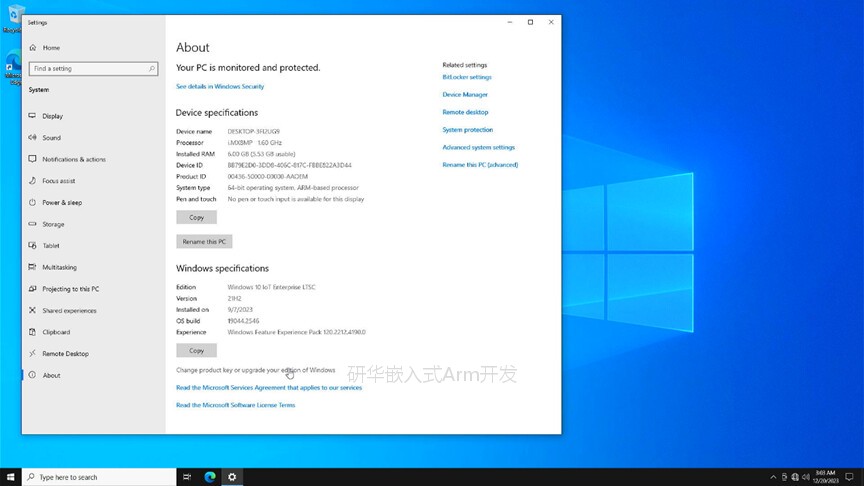This screenshot has width=864, height=486.
Task: Select the Remote Desktop sidebar icon
Action: tap(32, 353)
